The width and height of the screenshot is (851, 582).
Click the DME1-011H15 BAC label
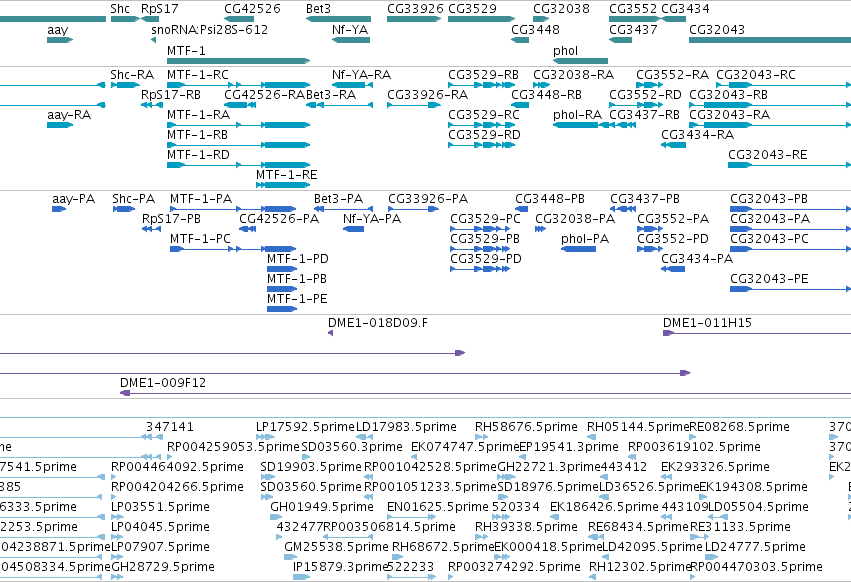707,323
